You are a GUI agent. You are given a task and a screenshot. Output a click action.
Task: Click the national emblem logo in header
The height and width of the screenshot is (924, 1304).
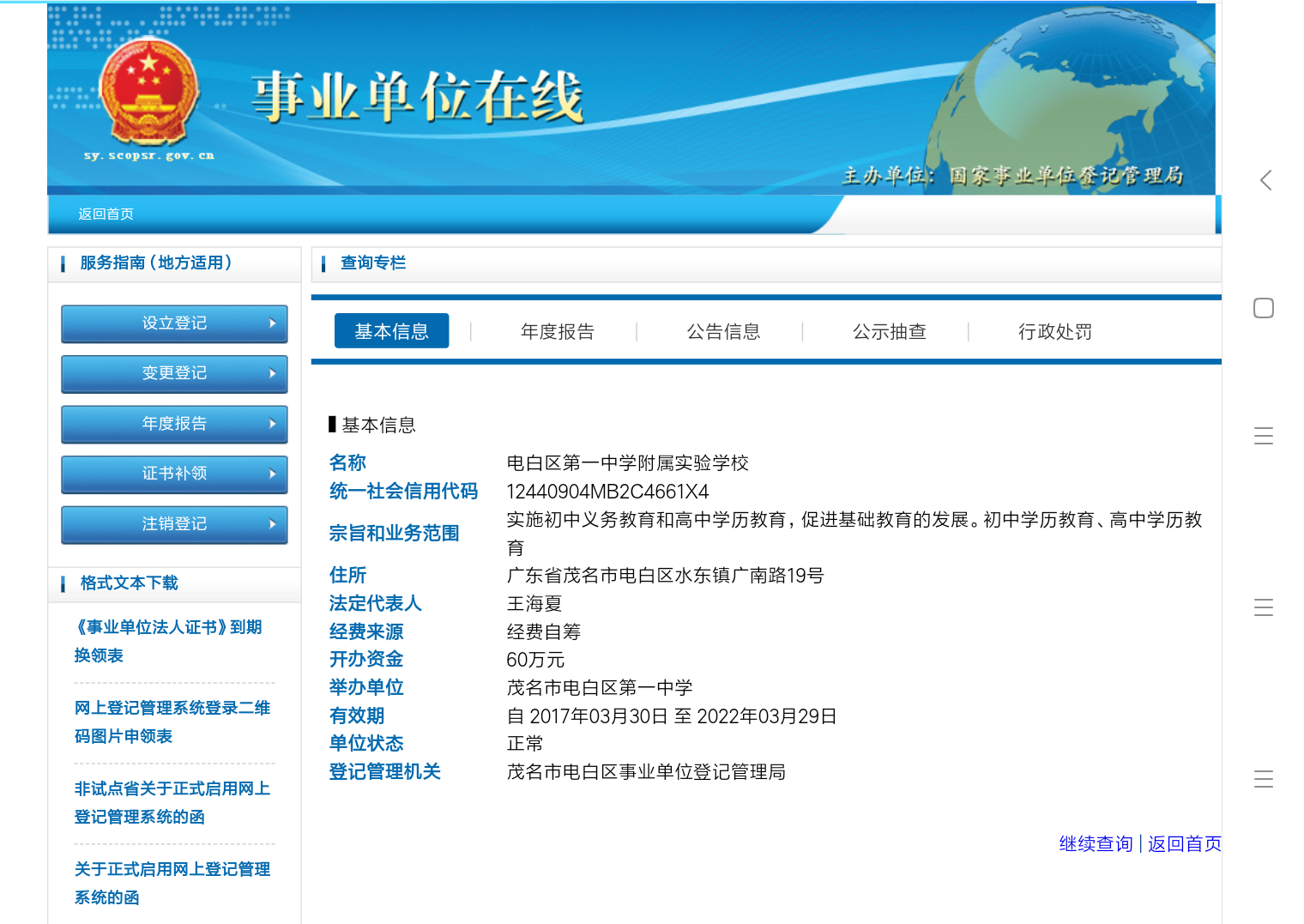pos(149,92)
